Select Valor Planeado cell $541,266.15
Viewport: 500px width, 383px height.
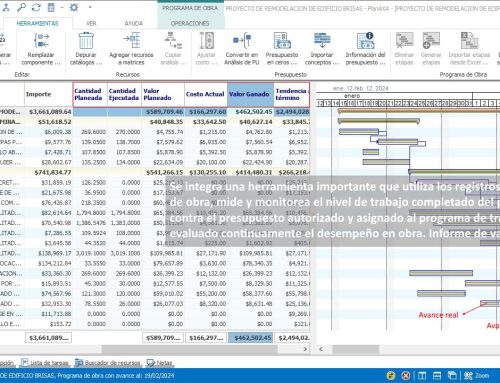pyautogui.click(x=163, y=172)
